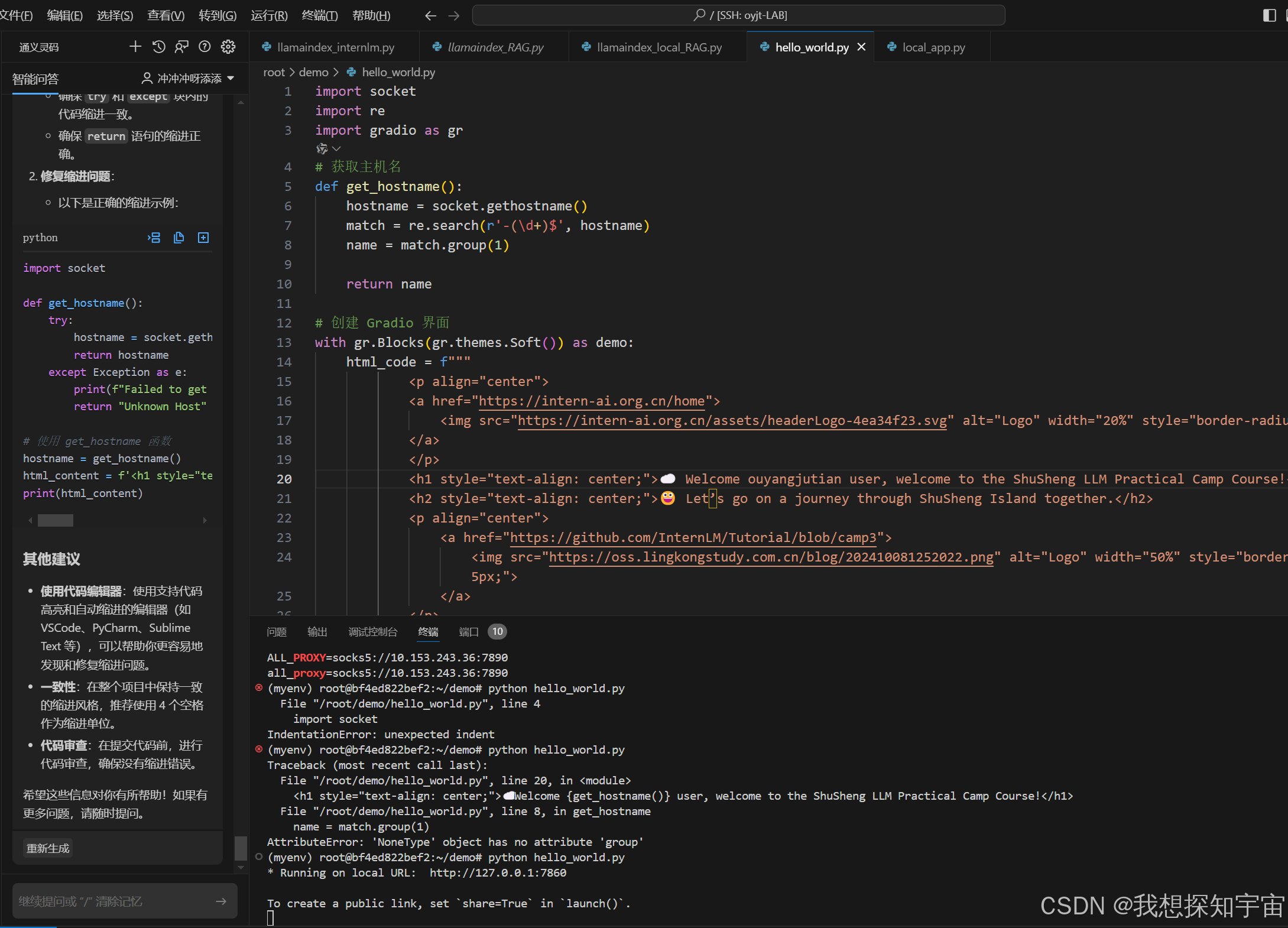The height and width of the screenshot is (928, 1288).
Task: Start a new chat with plus icon
Action: [x=135, y=47]
